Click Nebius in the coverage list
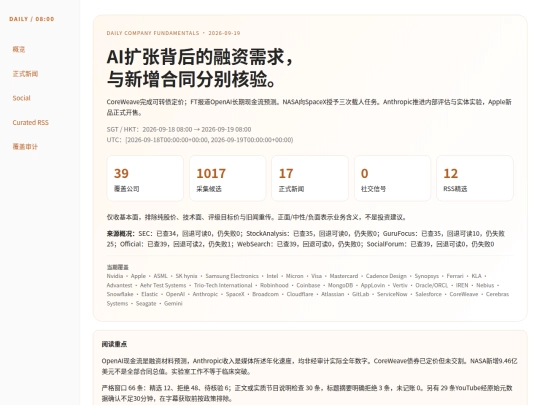Image resolution: width=540 pixels, height=405 pixels. [485, 285]
